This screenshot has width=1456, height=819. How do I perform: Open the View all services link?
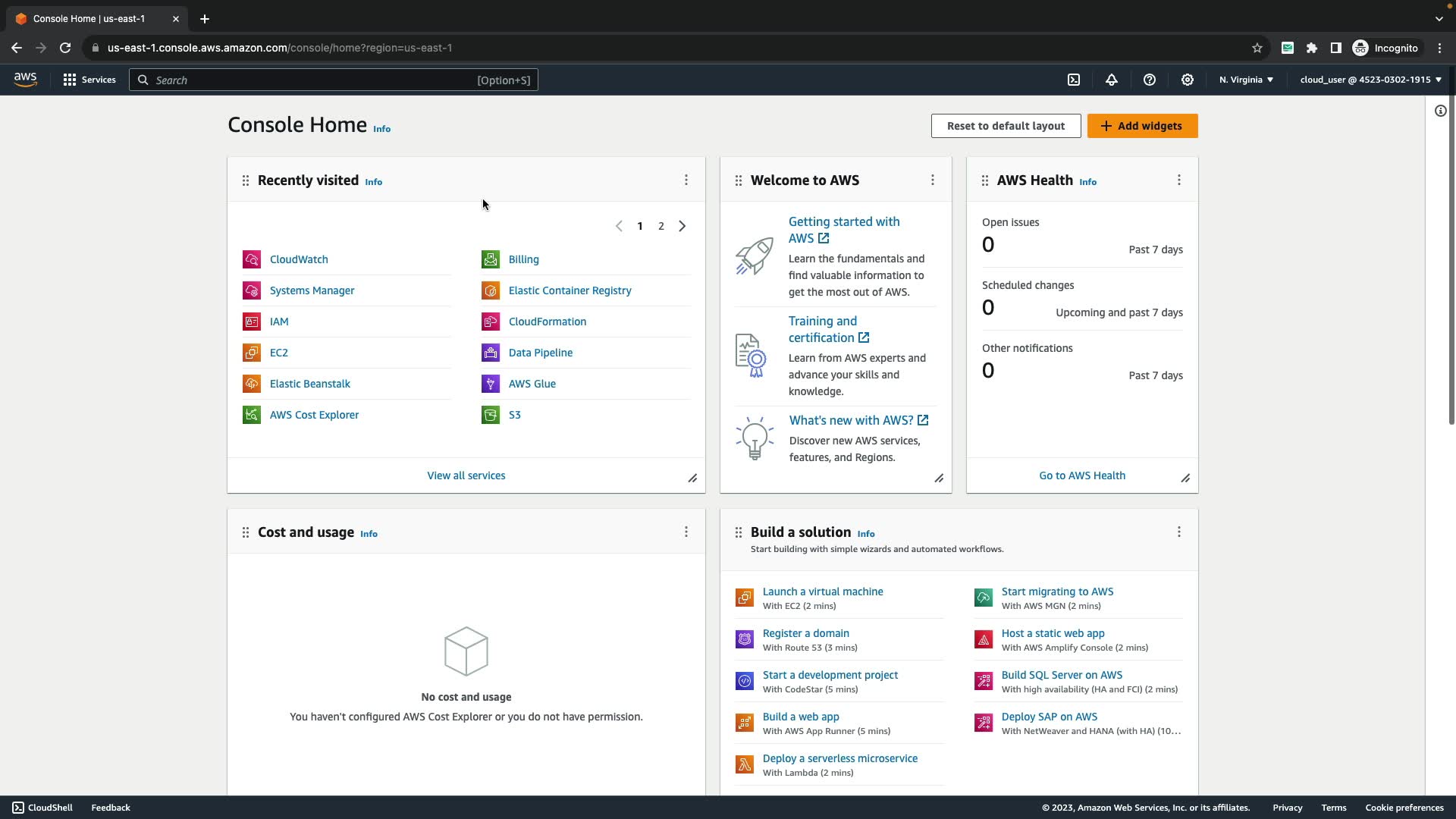[x=466, y=475]
